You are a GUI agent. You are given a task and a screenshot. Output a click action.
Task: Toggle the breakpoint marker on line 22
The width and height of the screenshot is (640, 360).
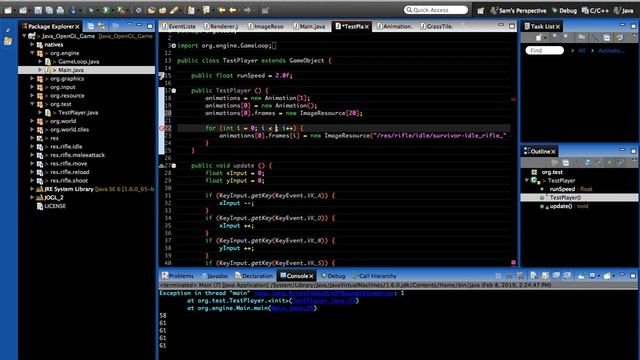[162, 128]
